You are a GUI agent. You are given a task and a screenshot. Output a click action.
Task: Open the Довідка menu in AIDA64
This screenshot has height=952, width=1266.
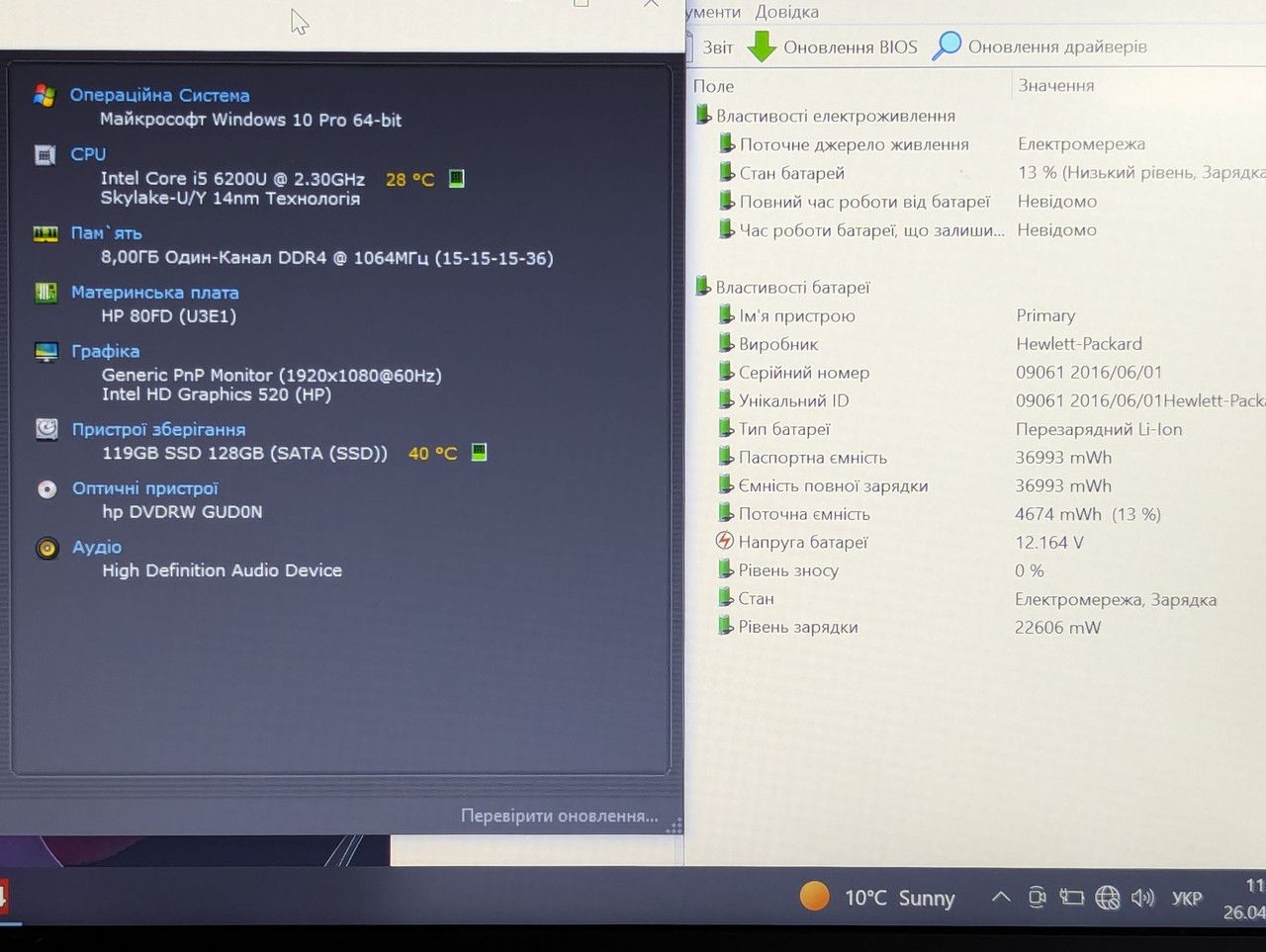(x=786, y=12)
